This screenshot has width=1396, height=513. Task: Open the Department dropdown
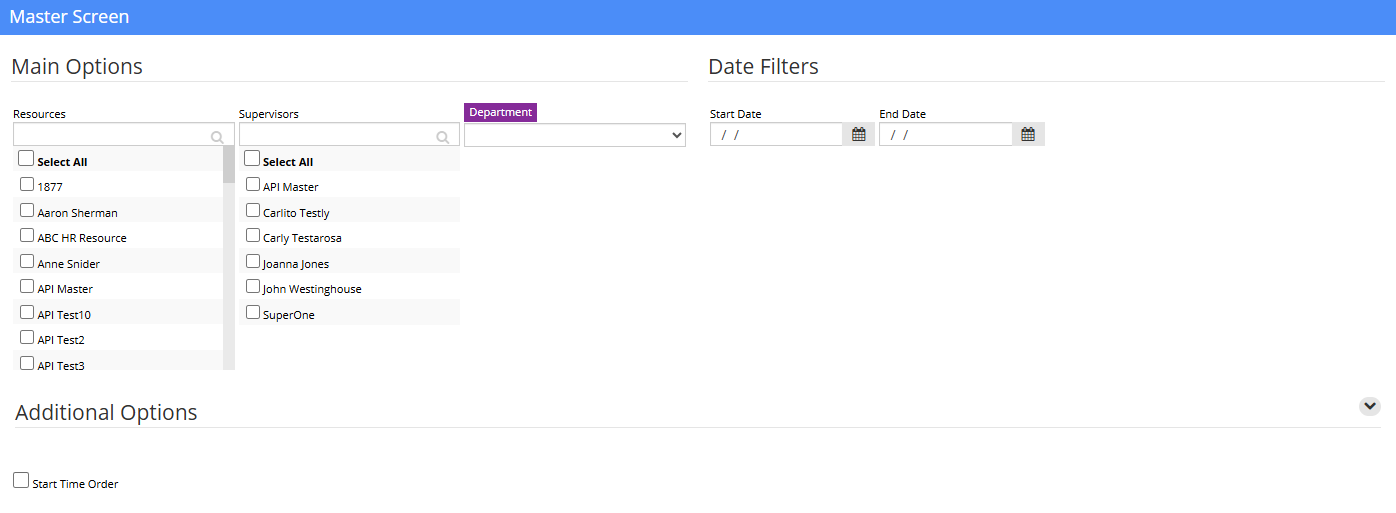point(575,135)
